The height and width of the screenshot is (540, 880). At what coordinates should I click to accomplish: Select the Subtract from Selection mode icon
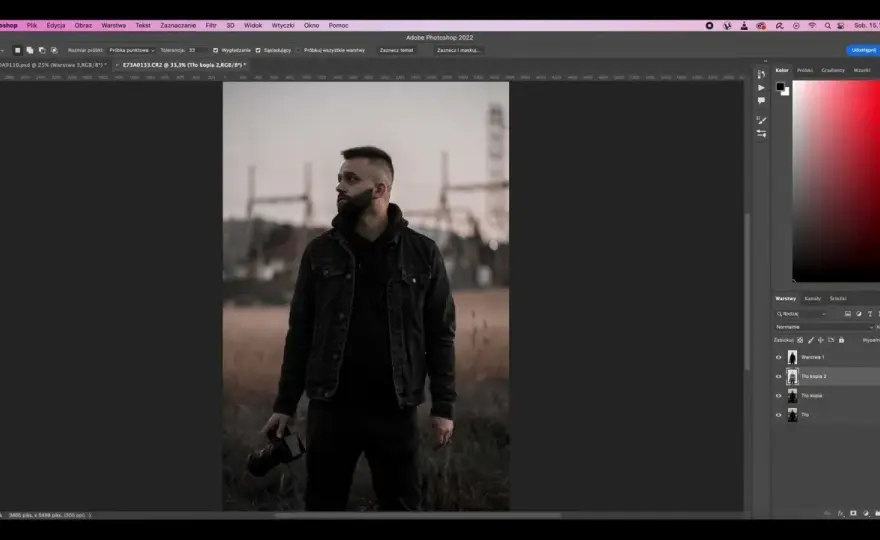[42, 50]
